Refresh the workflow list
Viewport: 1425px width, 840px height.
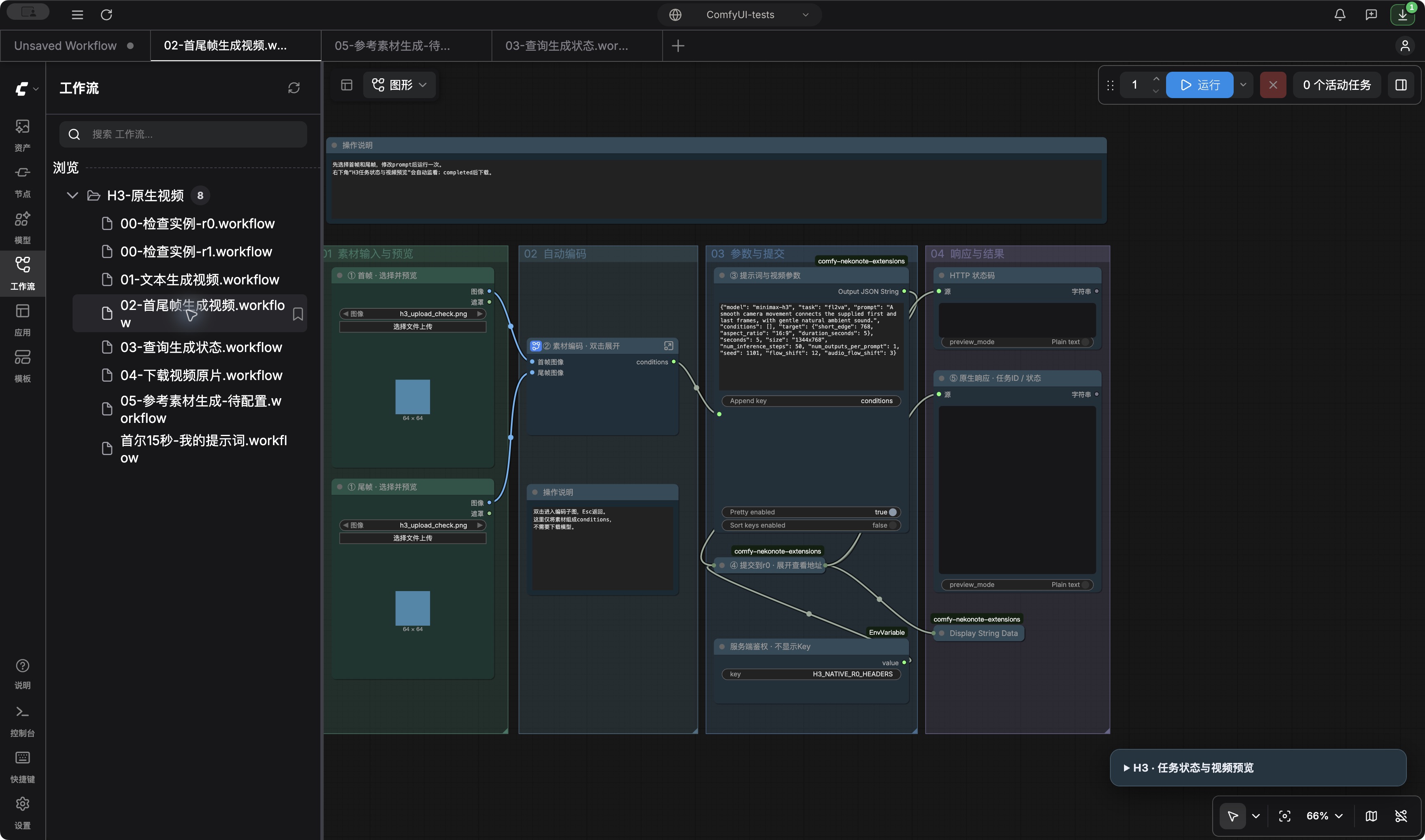click(x=294, y=88)
